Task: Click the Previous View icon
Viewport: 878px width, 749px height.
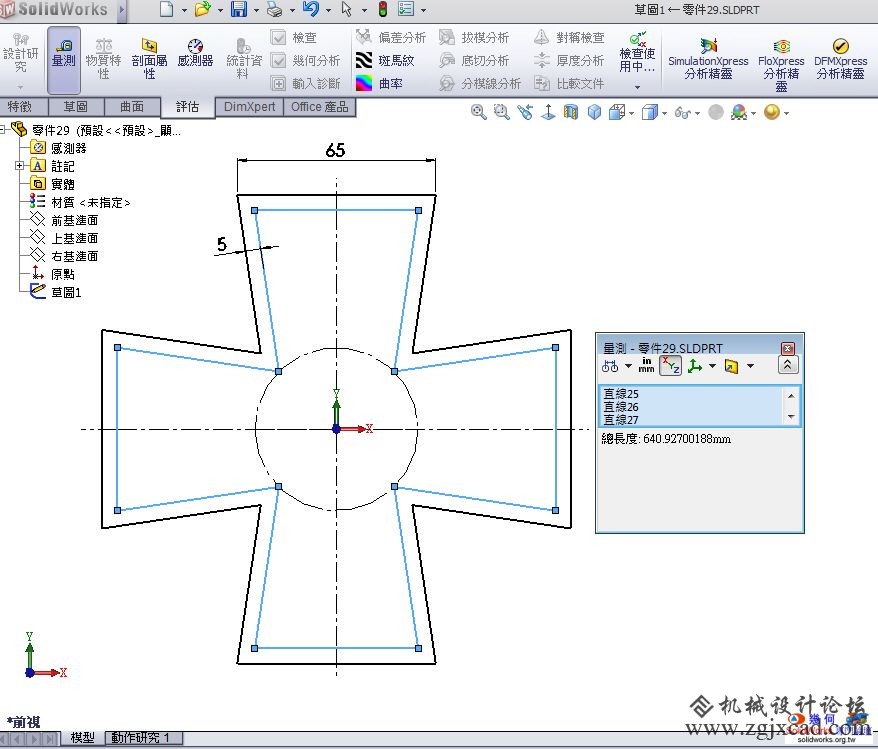Action: [x=525, y=113]
